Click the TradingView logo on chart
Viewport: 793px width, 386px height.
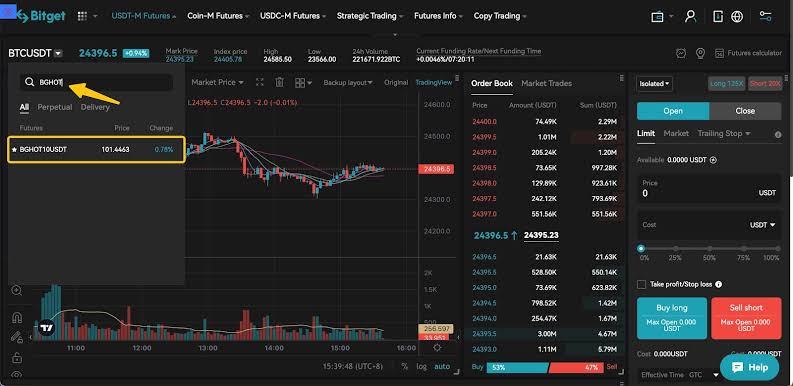click(47, 327)
